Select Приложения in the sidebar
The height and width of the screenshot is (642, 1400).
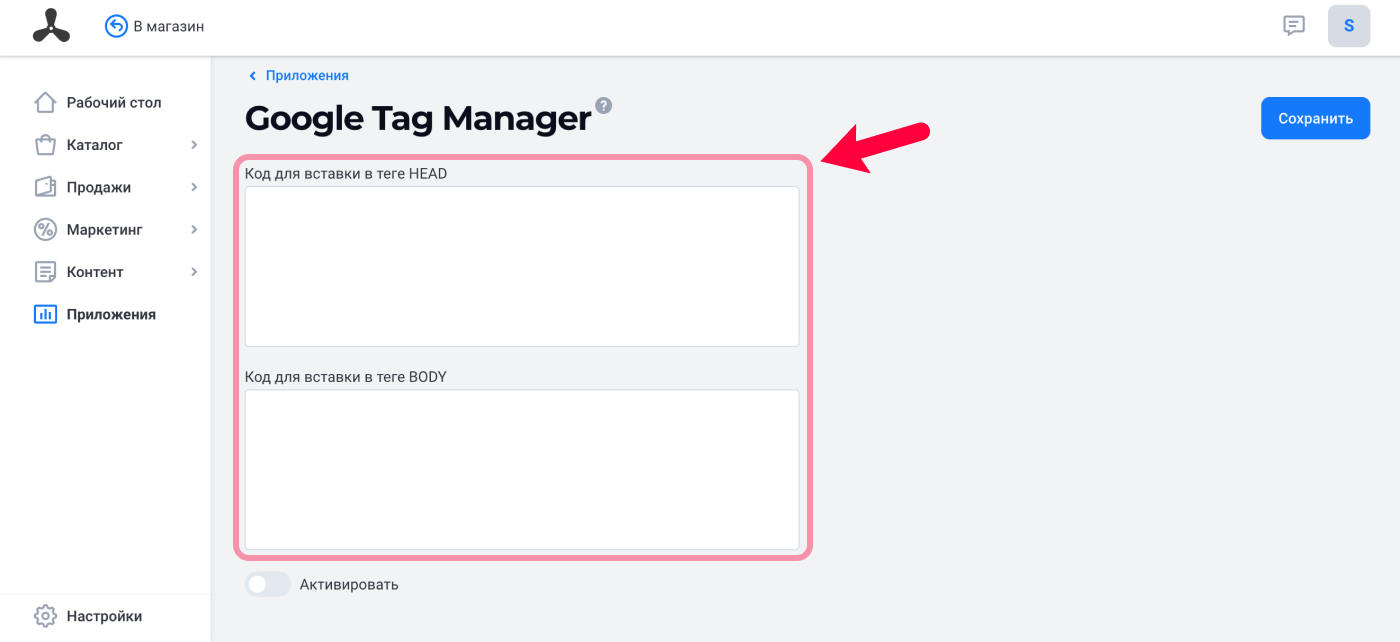coord(111,314)
